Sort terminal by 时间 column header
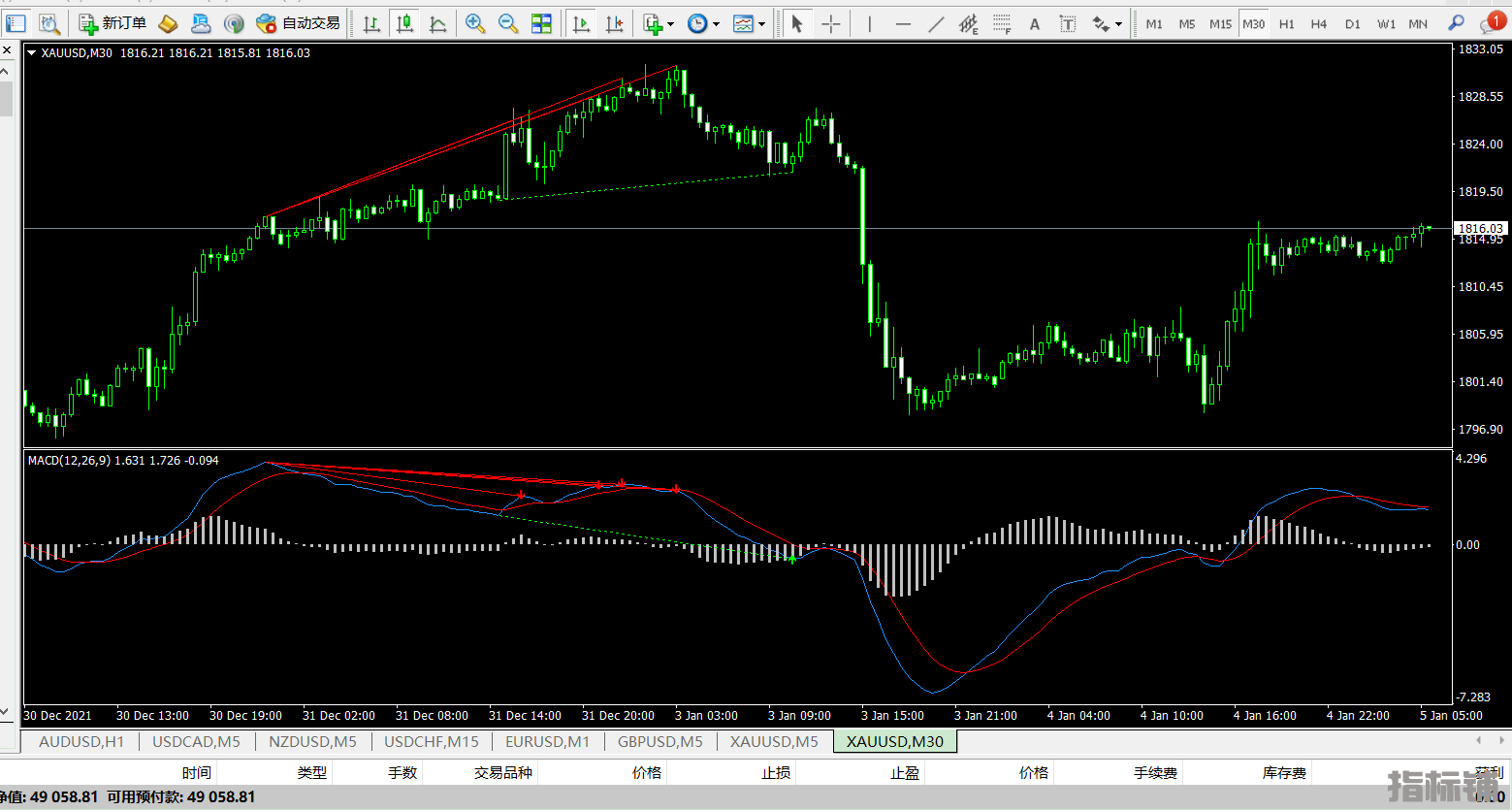This screenshot has height=810, width=1512. [196, 773]
